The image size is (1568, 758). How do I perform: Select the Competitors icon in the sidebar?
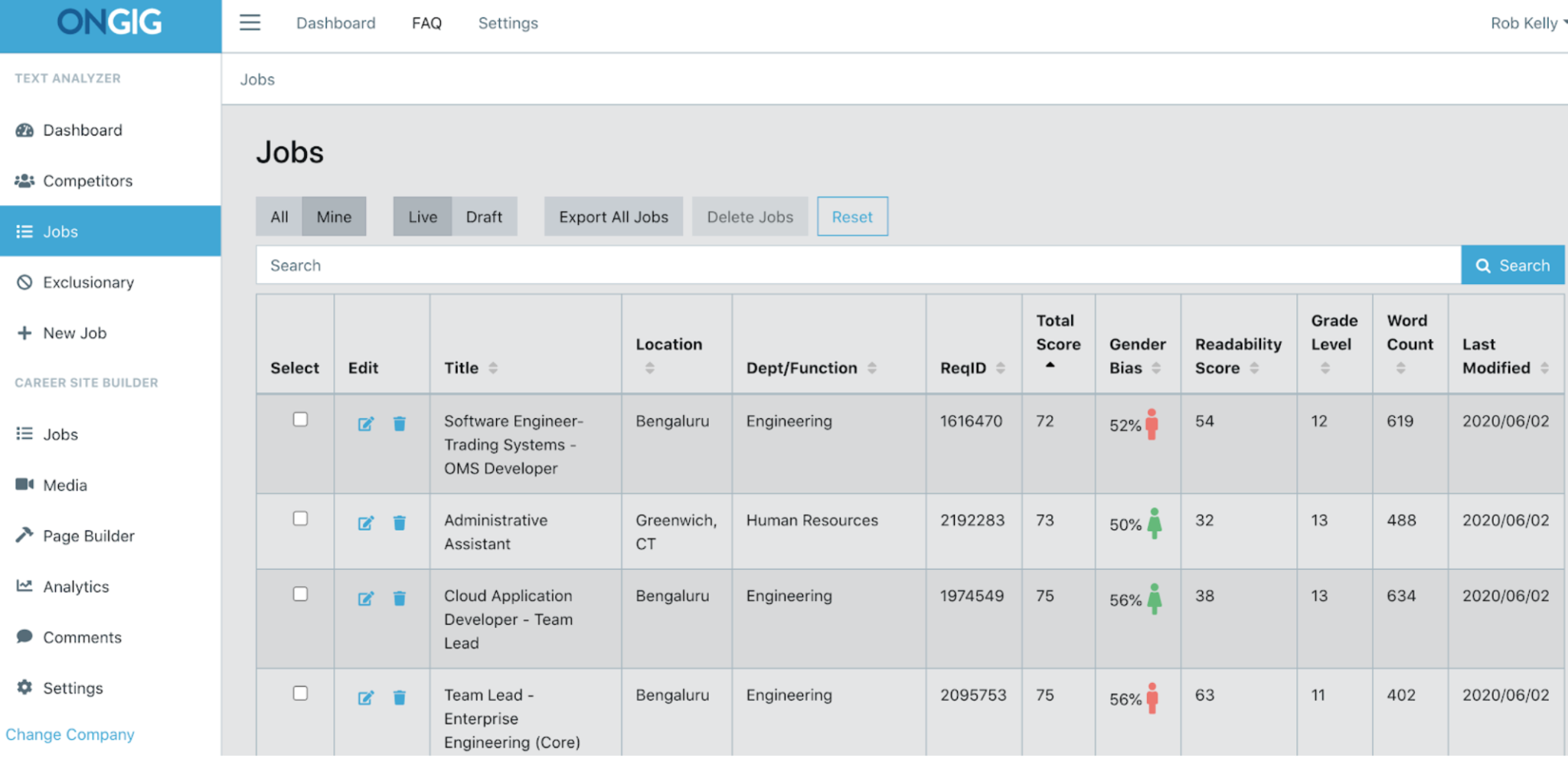coord(24,181)
